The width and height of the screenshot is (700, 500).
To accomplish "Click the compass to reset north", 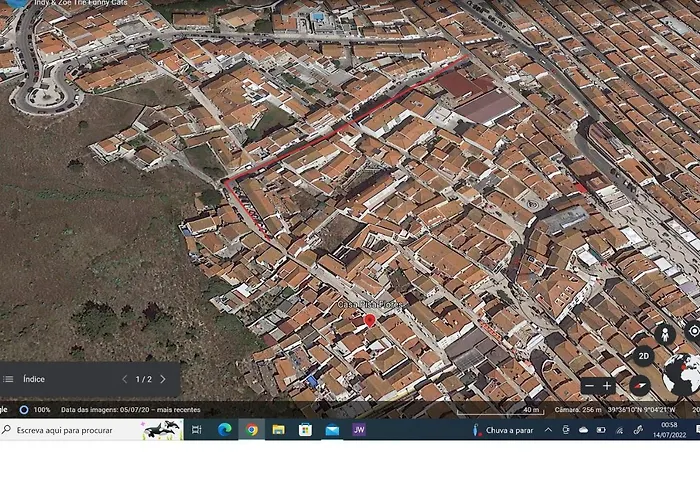I will 640,386.
